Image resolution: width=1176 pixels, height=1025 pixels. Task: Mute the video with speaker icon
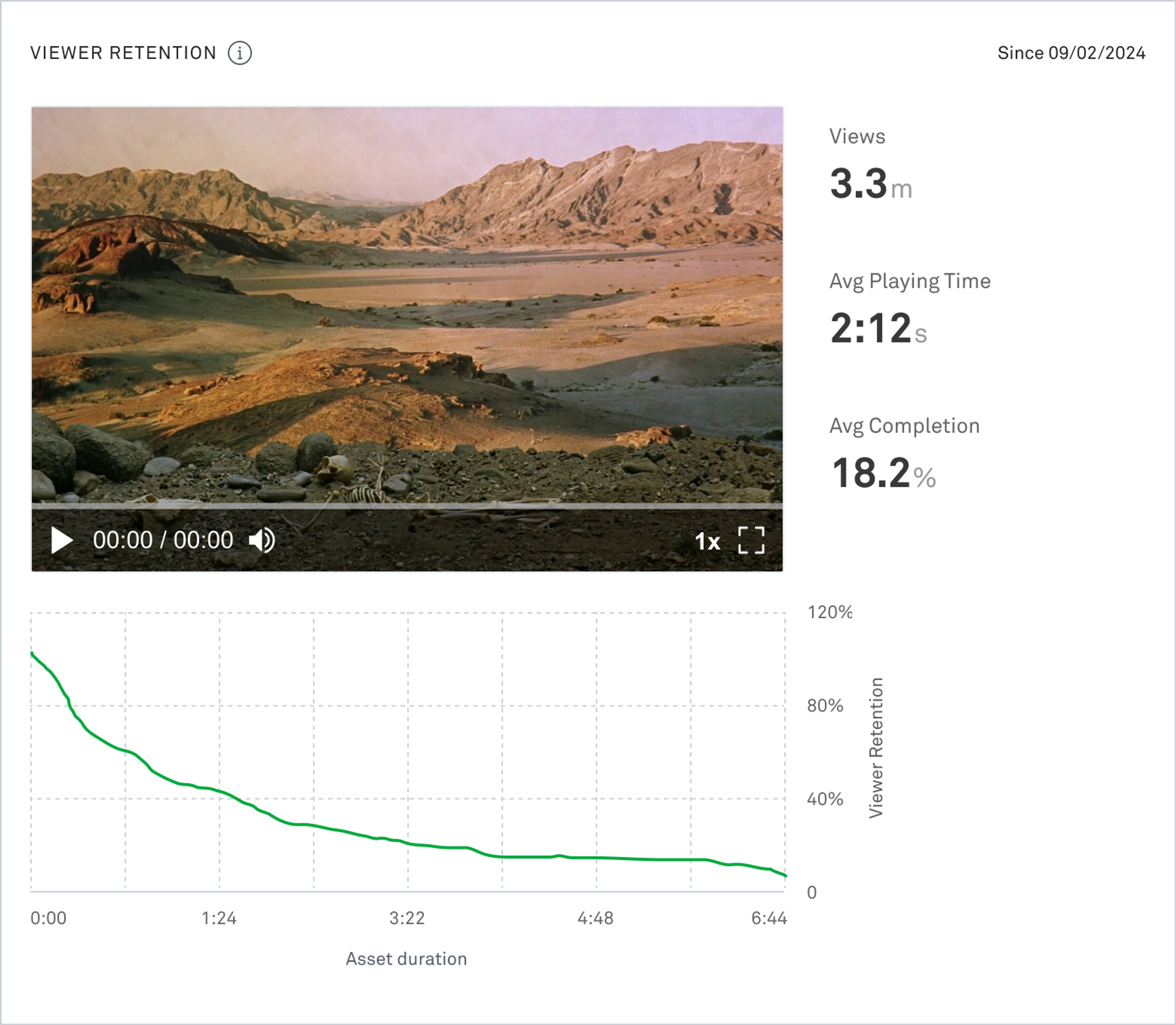tap(262, 540)
